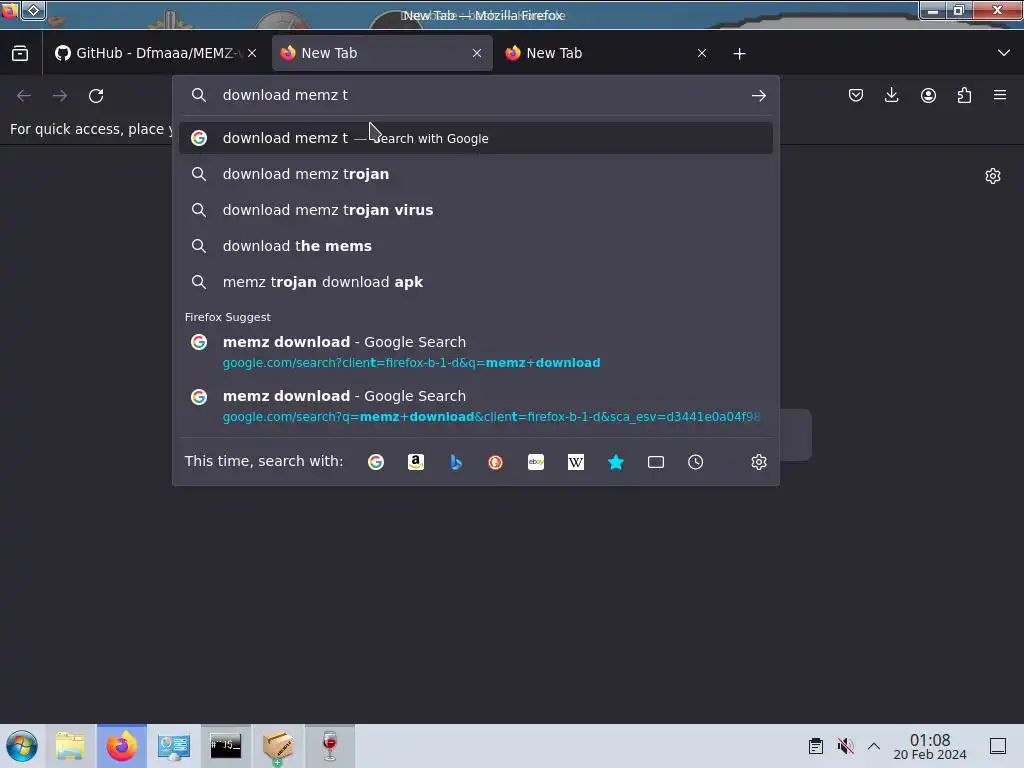Search with DuckDuckGo one-off icon

[x=496, y=462]
